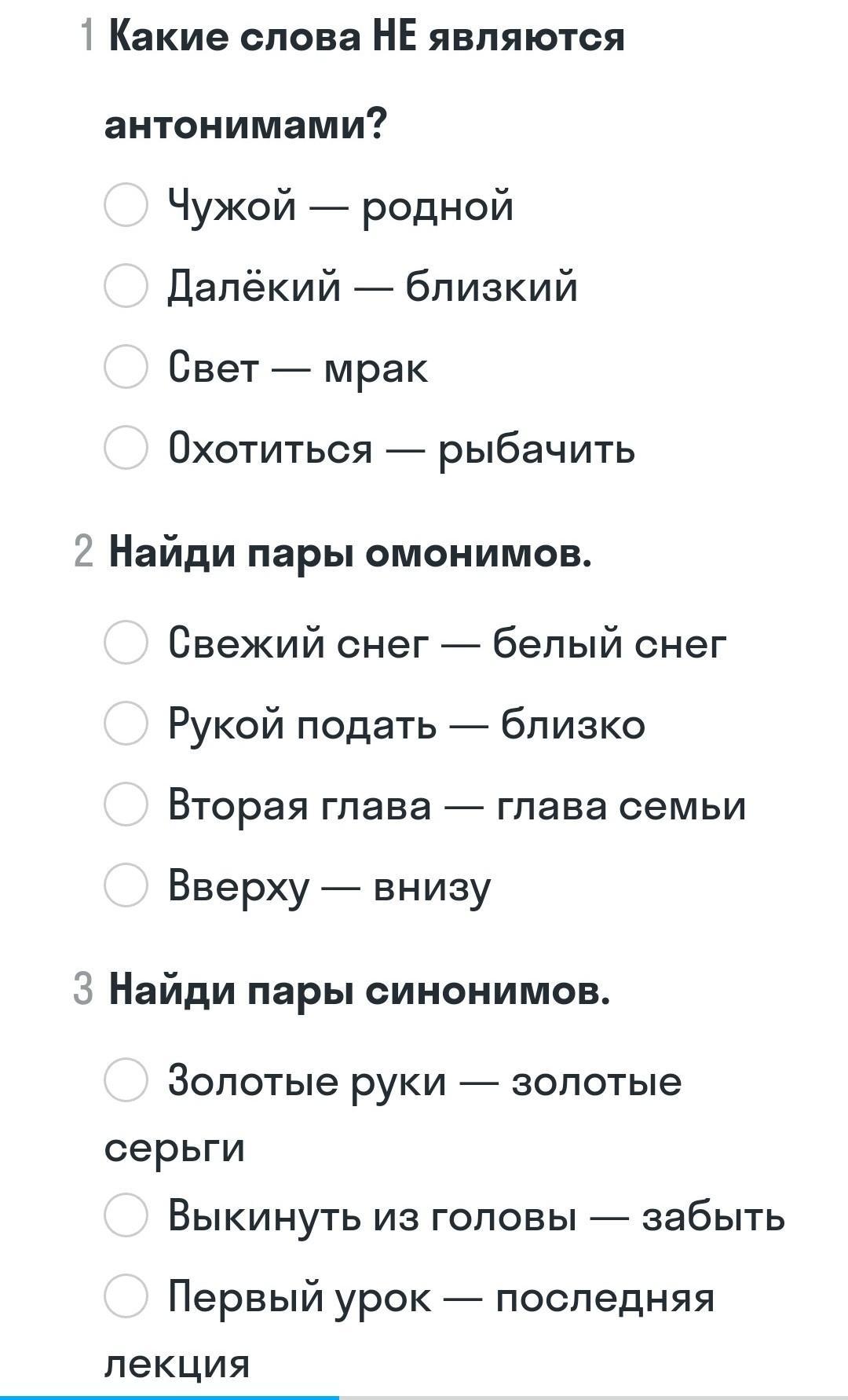This screenshot has height=1400, width=848.
Task: Click the question number 3 marker
Action: (83, 988)
